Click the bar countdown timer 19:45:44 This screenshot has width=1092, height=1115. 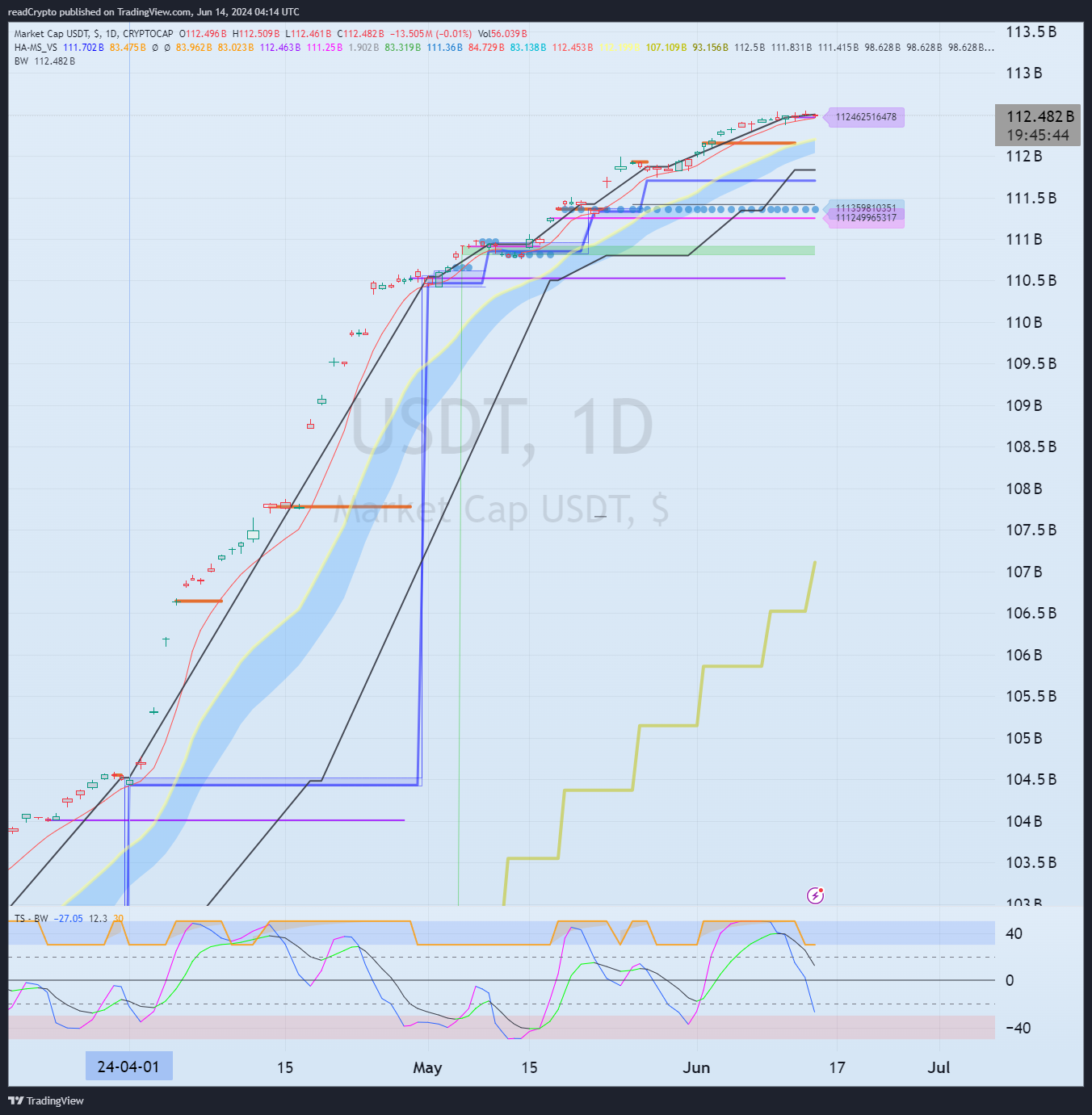1038,136
